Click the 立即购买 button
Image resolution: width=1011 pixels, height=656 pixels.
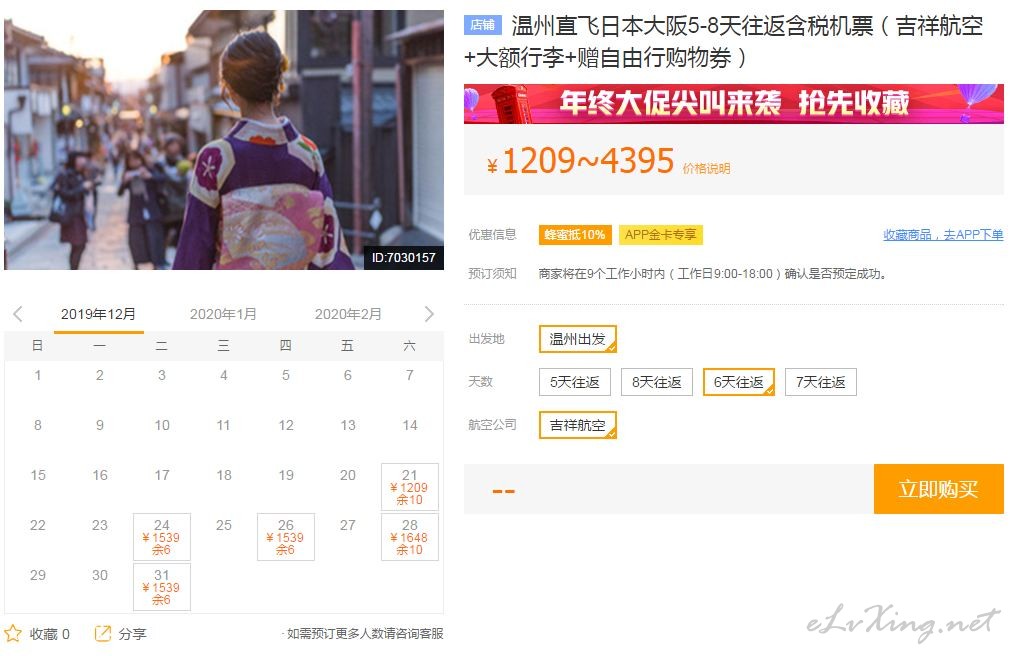click(939, 489)
